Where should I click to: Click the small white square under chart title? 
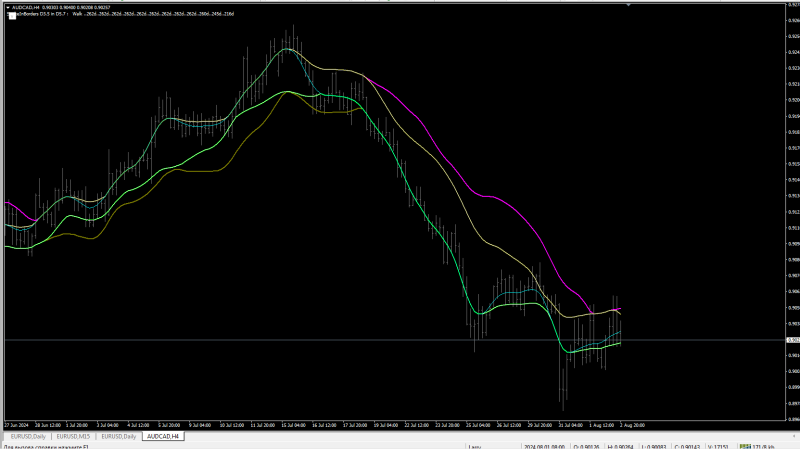coord(12,16)
